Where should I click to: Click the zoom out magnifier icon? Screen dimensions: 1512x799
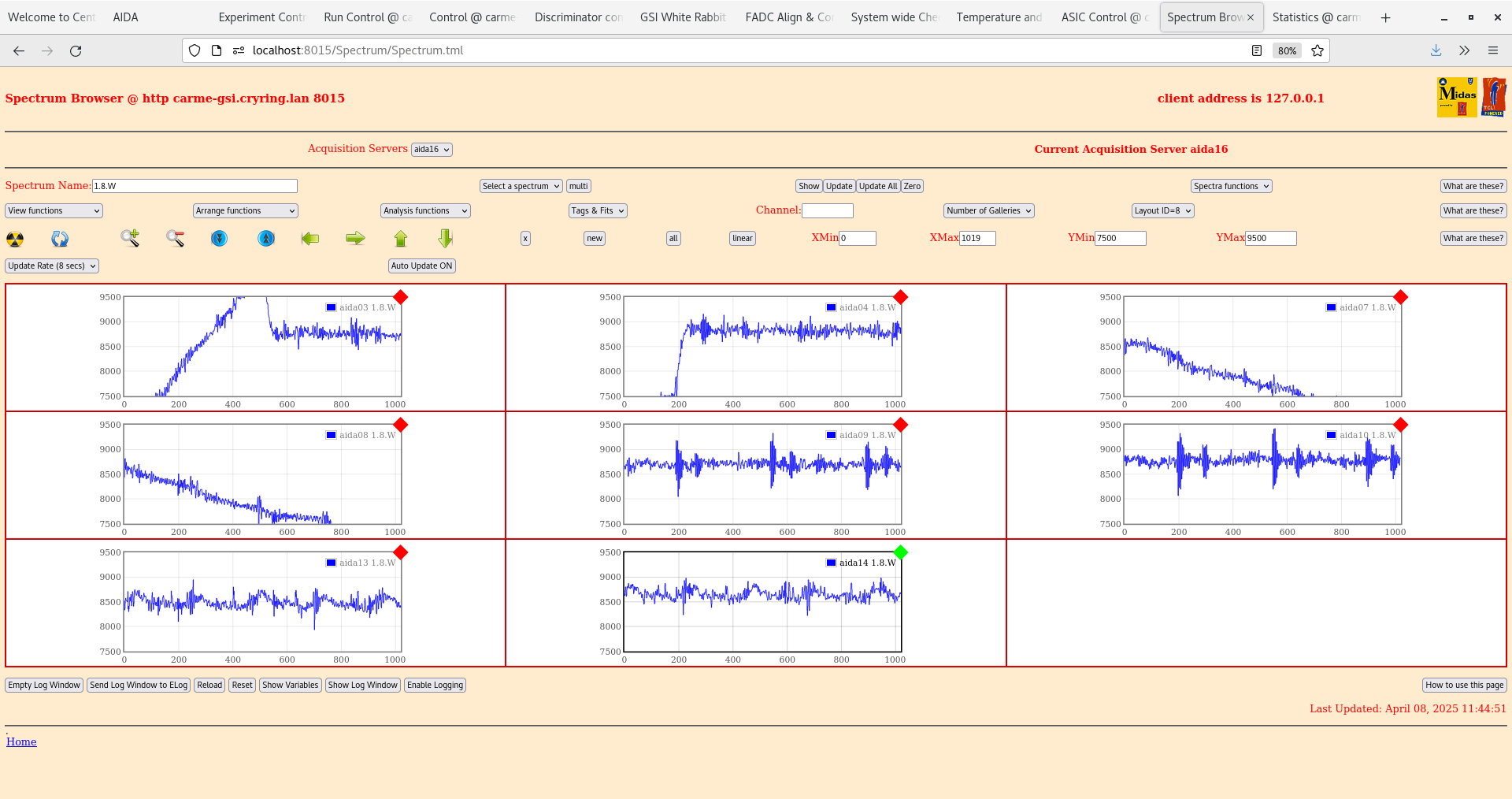[x=176, y=238]
